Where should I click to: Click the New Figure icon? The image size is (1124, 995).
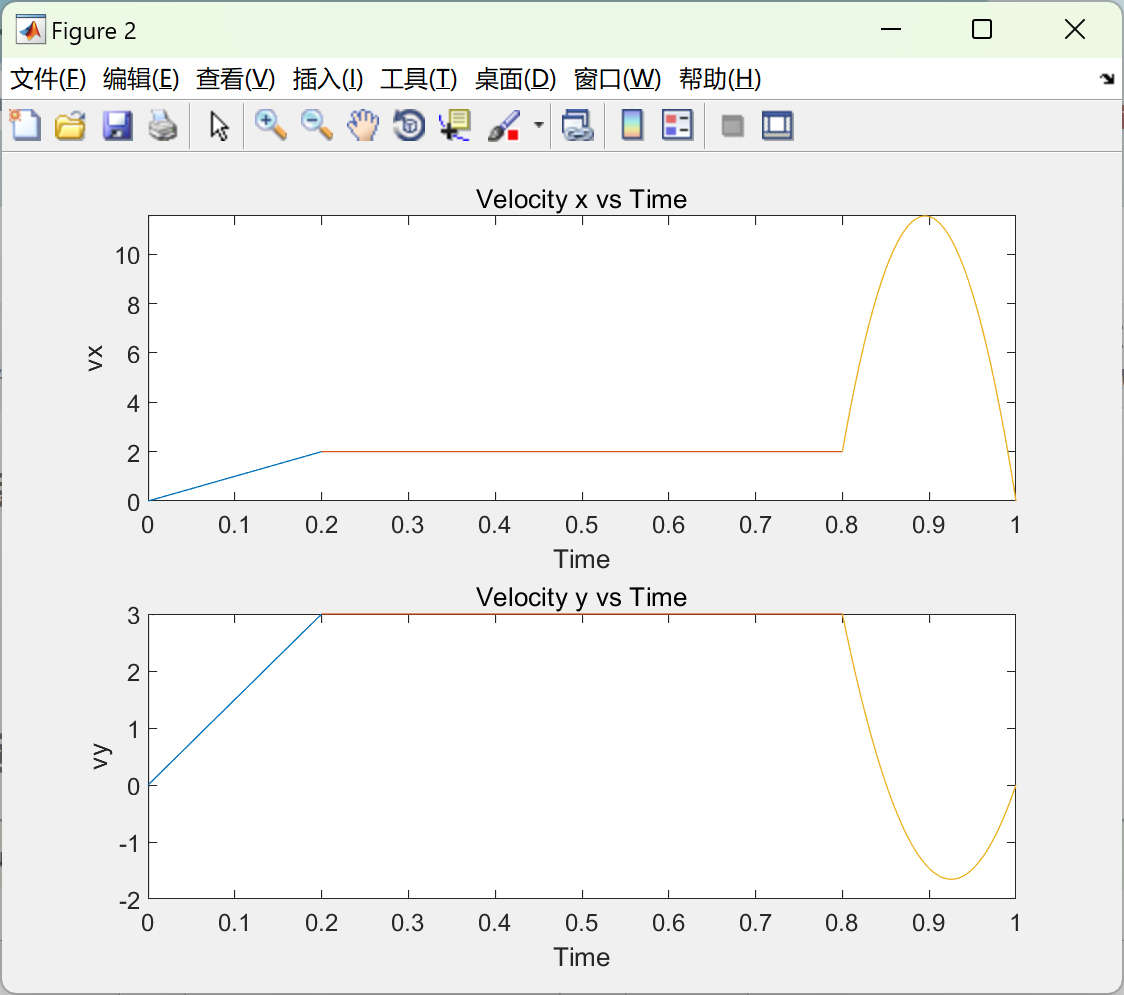[25, 125]
